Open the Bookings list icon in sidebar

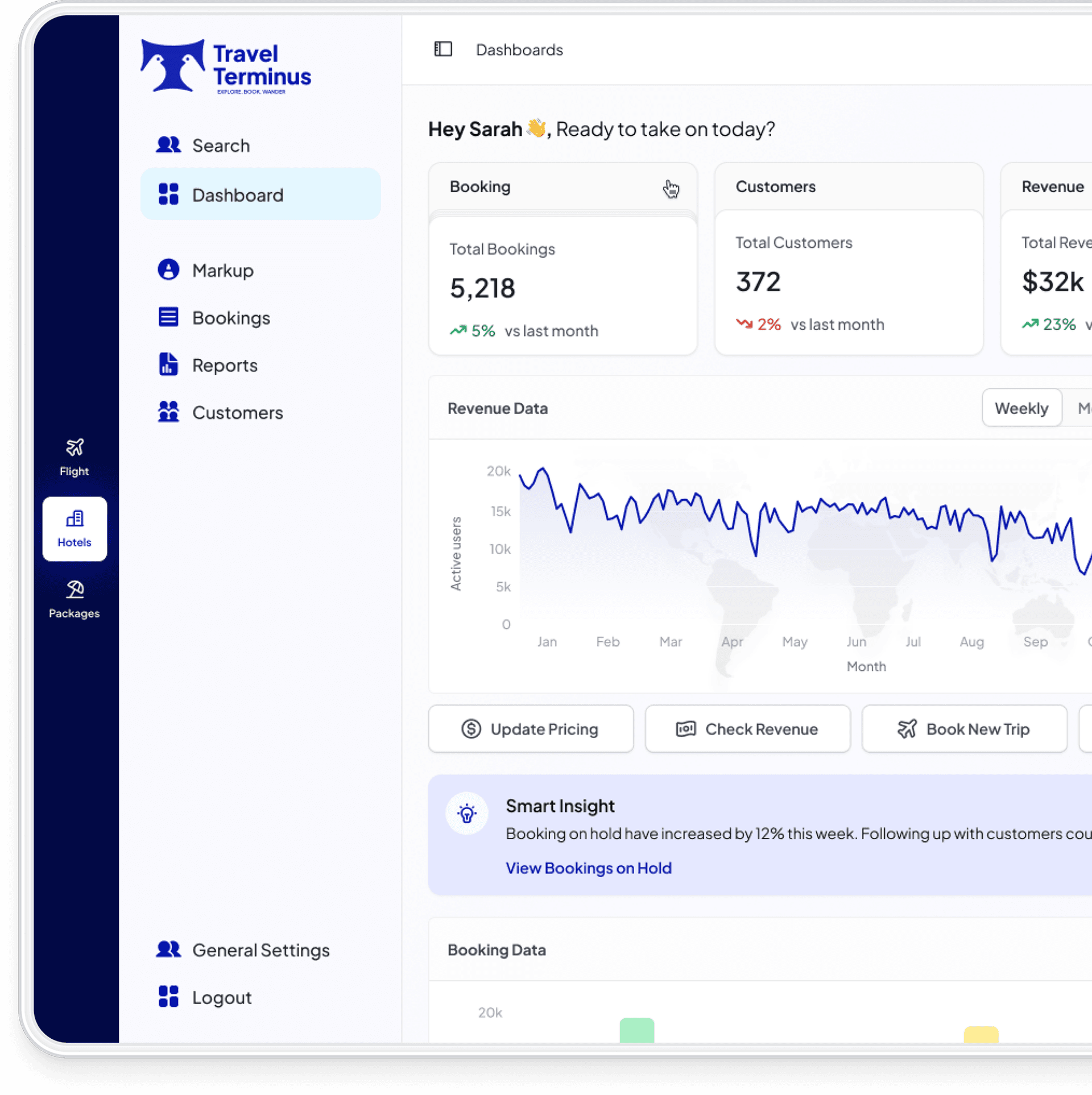(168, 317)
